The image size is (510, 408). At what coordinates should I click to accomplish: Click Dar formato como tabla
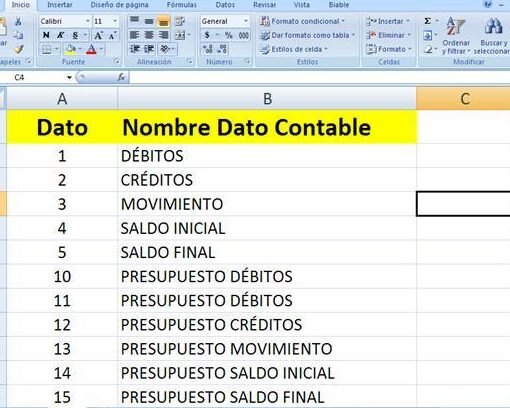pyautogui.click(x=307, y=35)
